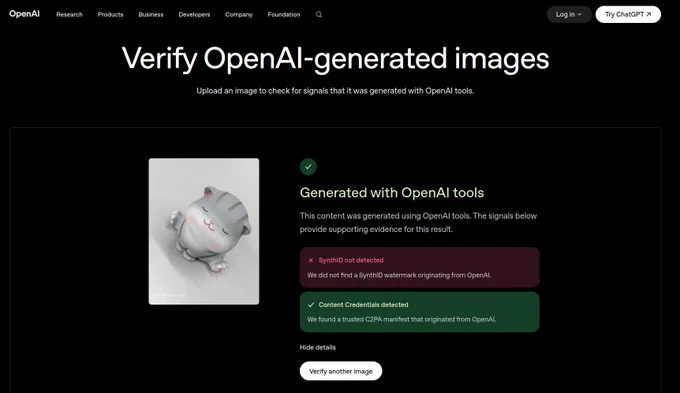Screen dimensions: 680x393
Task: Click the Content Credentials detected panel
Action: pyautogui.click(x=419, y=312)
